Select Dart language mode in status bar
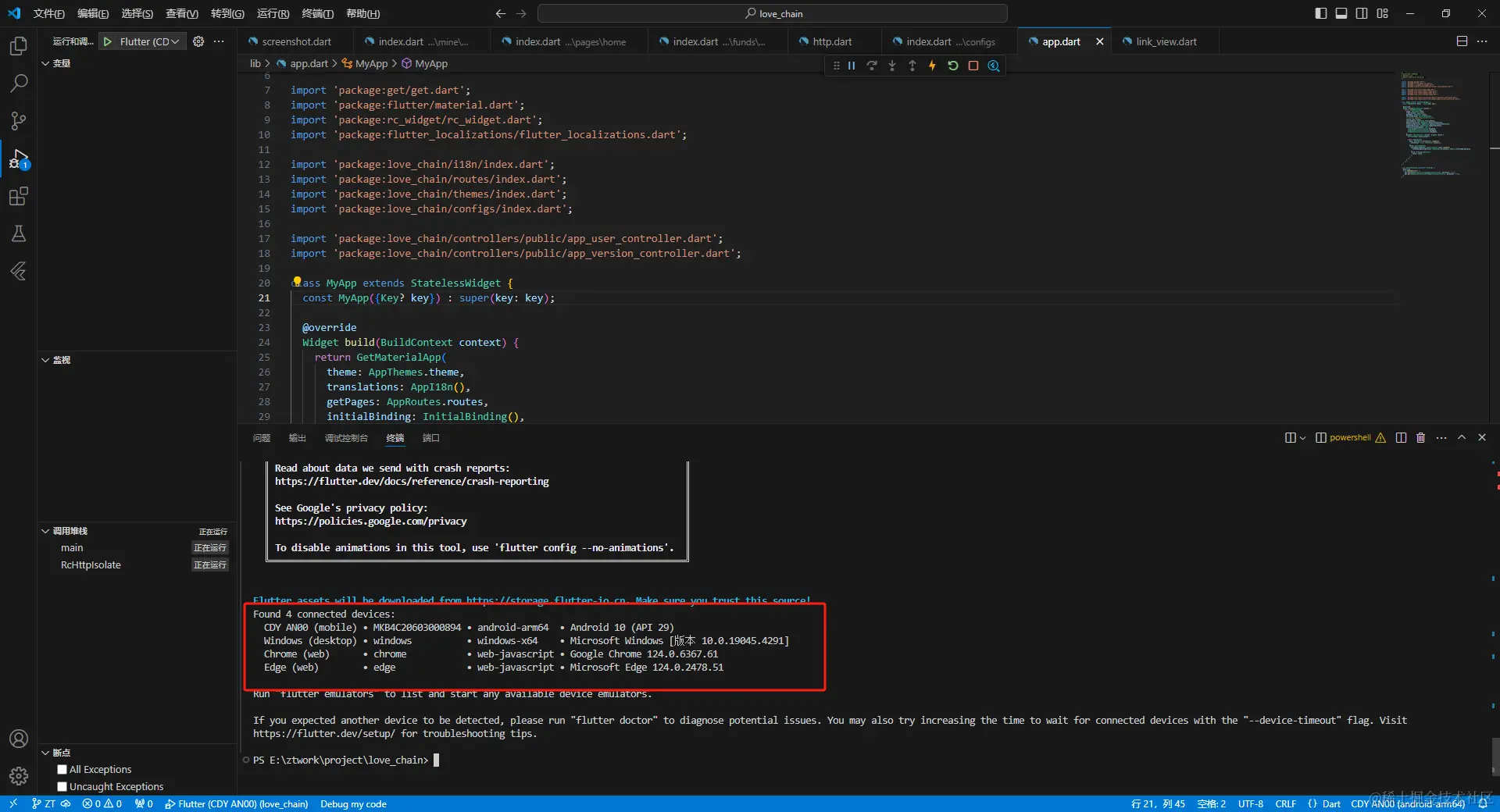Image resolution: width=1500 pixels, height=812 pixels. pyautogui.click(x=1331, y=804)
